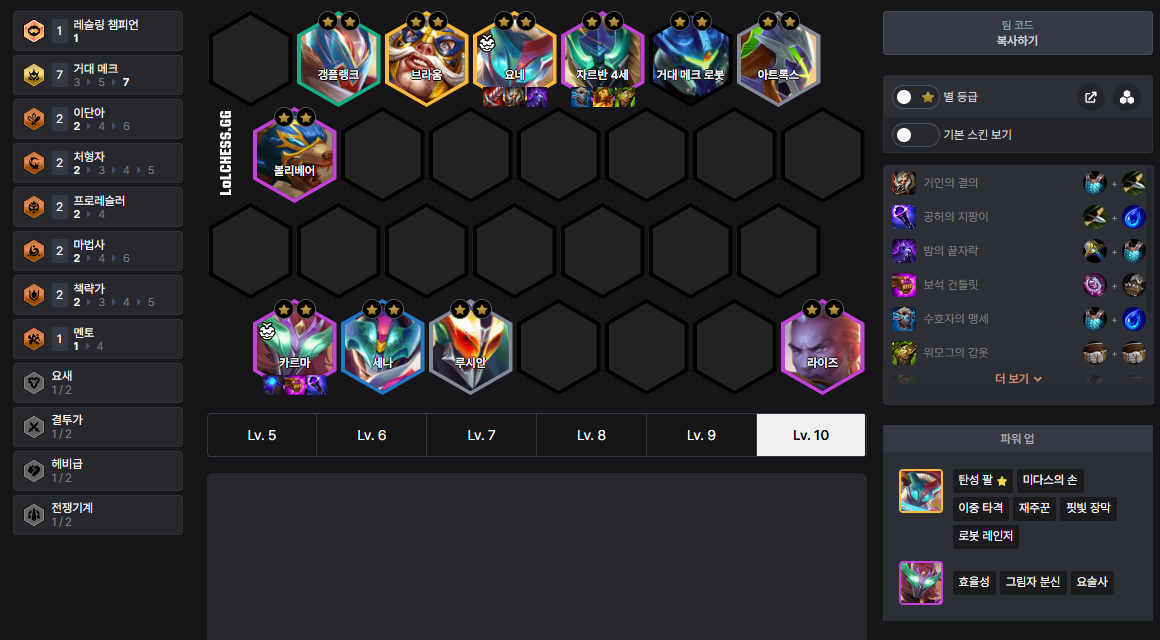
Task: Select the 거대 메크 trait icon
Action: [34, 75]
